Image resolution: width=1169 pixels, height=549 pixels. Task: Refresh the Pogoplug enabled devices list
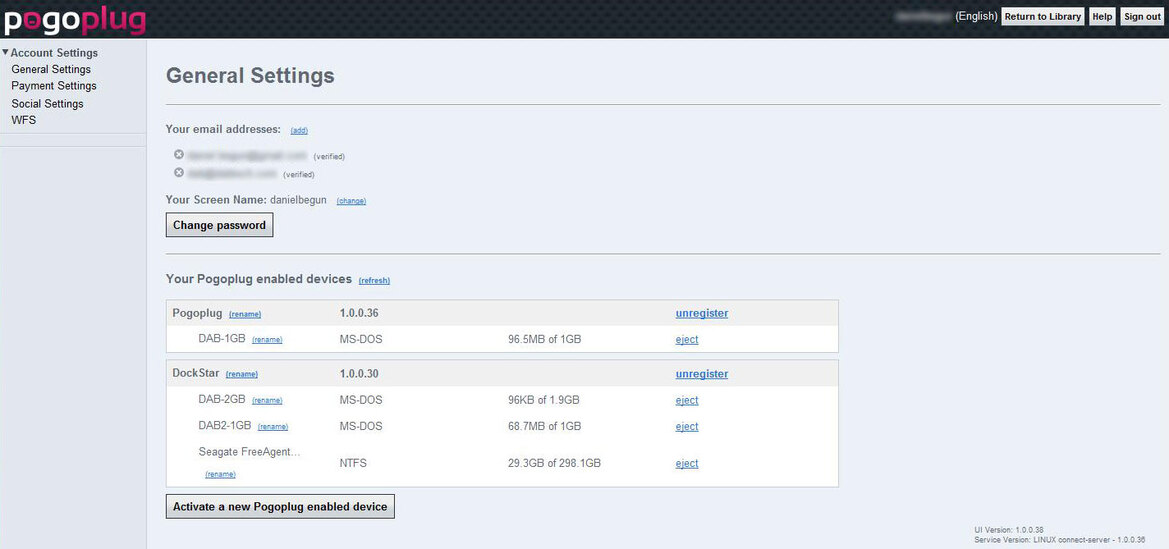(374, 281)
